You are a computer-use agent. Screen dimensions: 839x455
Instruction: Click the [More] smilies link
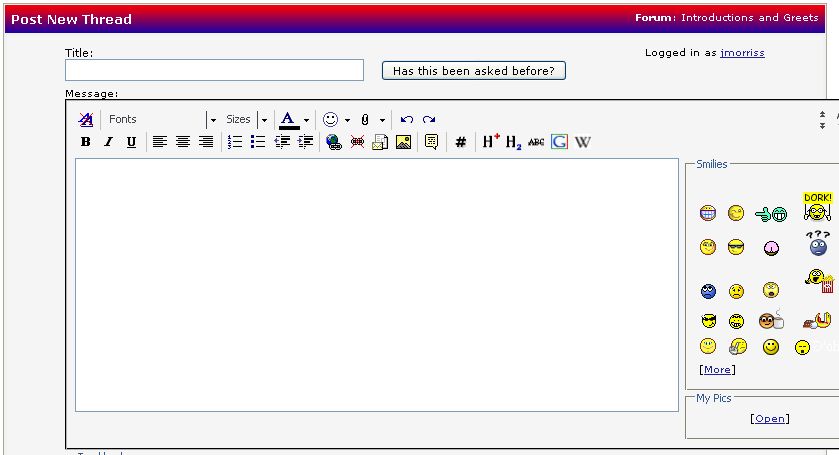[717, 370]
